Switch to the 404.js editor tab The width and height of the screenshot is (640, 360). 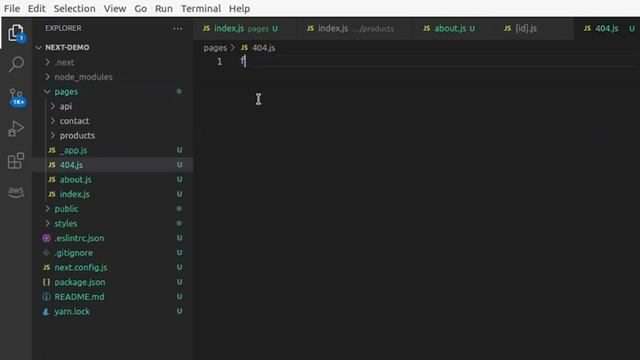[x=607, y=29]
